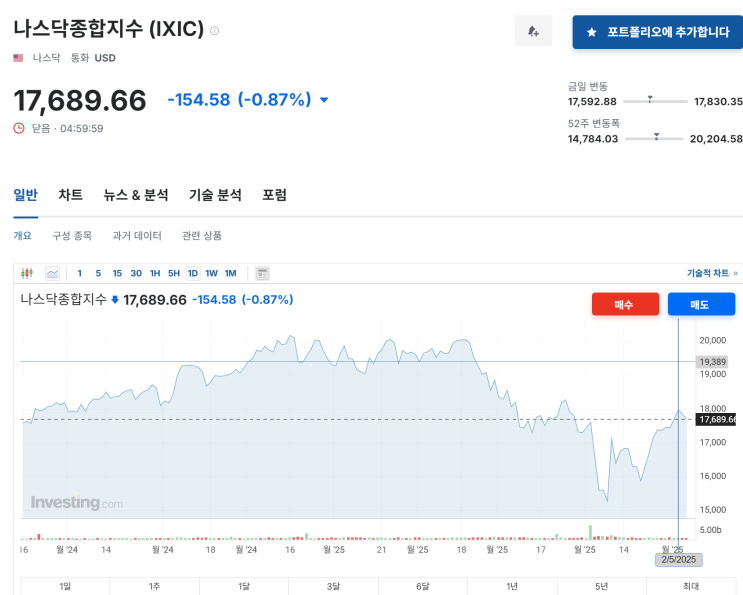Set chart interval to 5 minutes

tap(98, 273)
